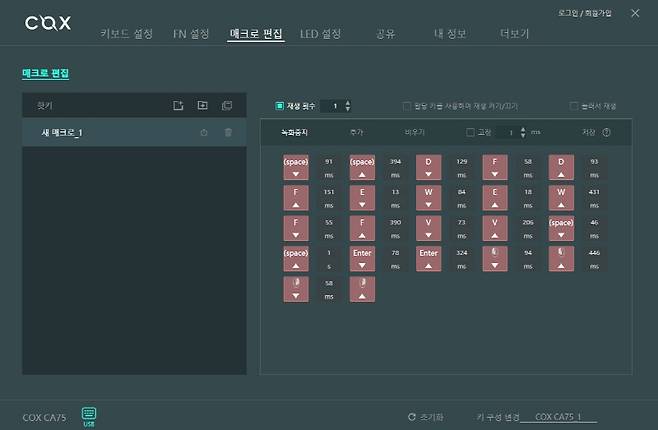
Task: Switch to the LED 설정 tab
Action: click(320, 34)
